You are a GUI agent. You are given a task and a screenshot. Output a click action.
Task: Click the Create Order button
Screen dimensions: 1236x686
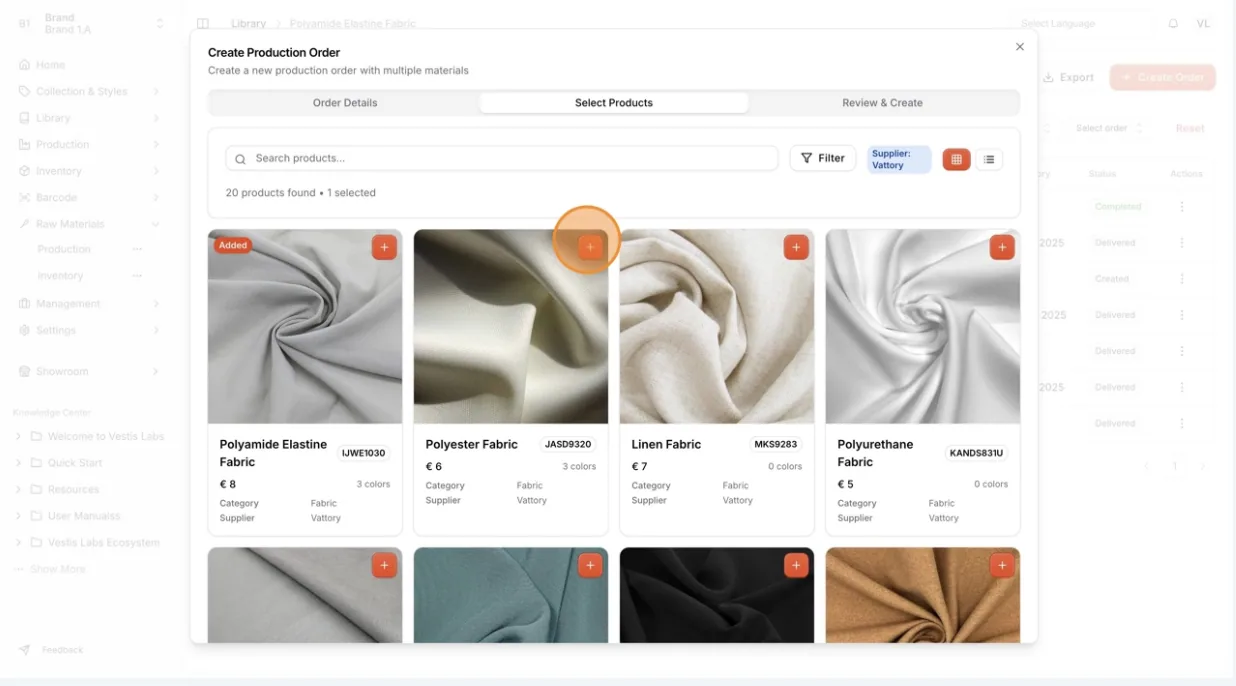(1162, 77)
